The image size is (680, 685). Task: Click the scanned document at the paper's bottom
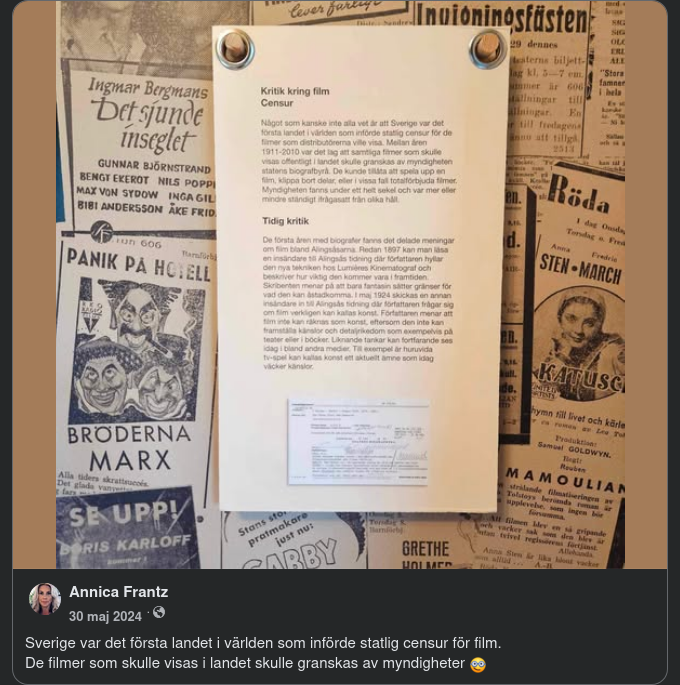358,442
